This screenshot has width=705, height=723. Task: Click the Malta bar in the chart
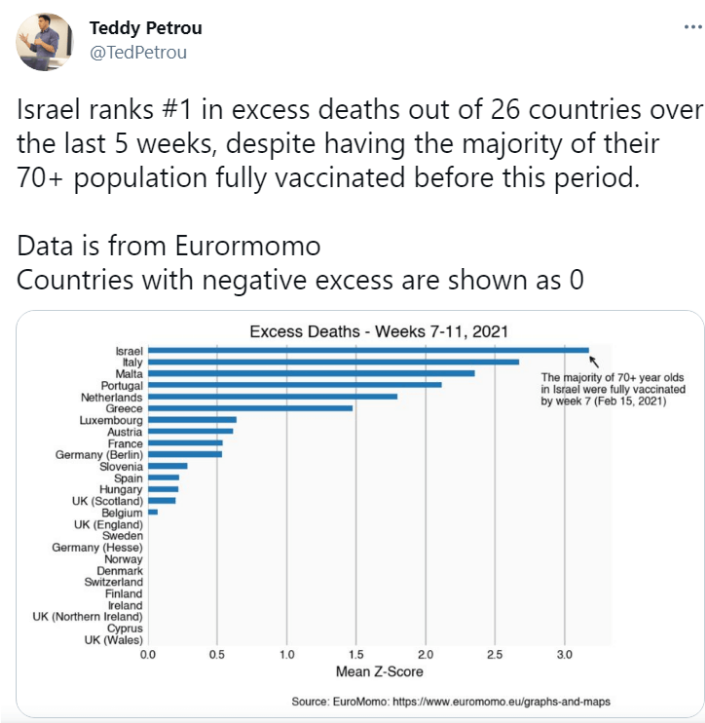click(311, 373)
